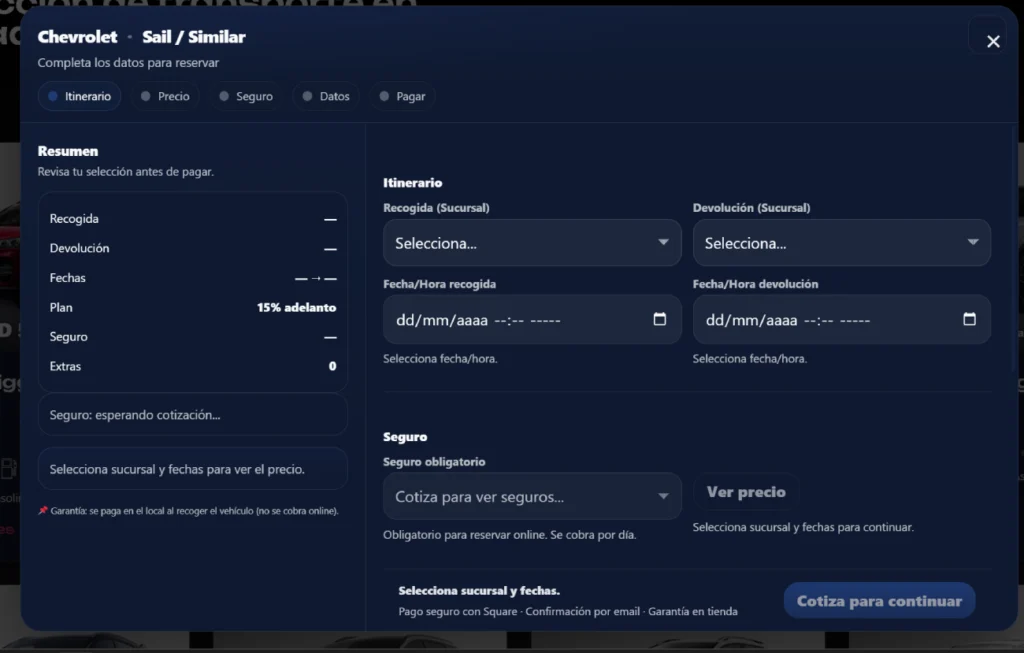The height and width of the screenshot is (653, 1024).
Task: Click the pin icon beside Garantía note
Action: click(x=43, y=511)
